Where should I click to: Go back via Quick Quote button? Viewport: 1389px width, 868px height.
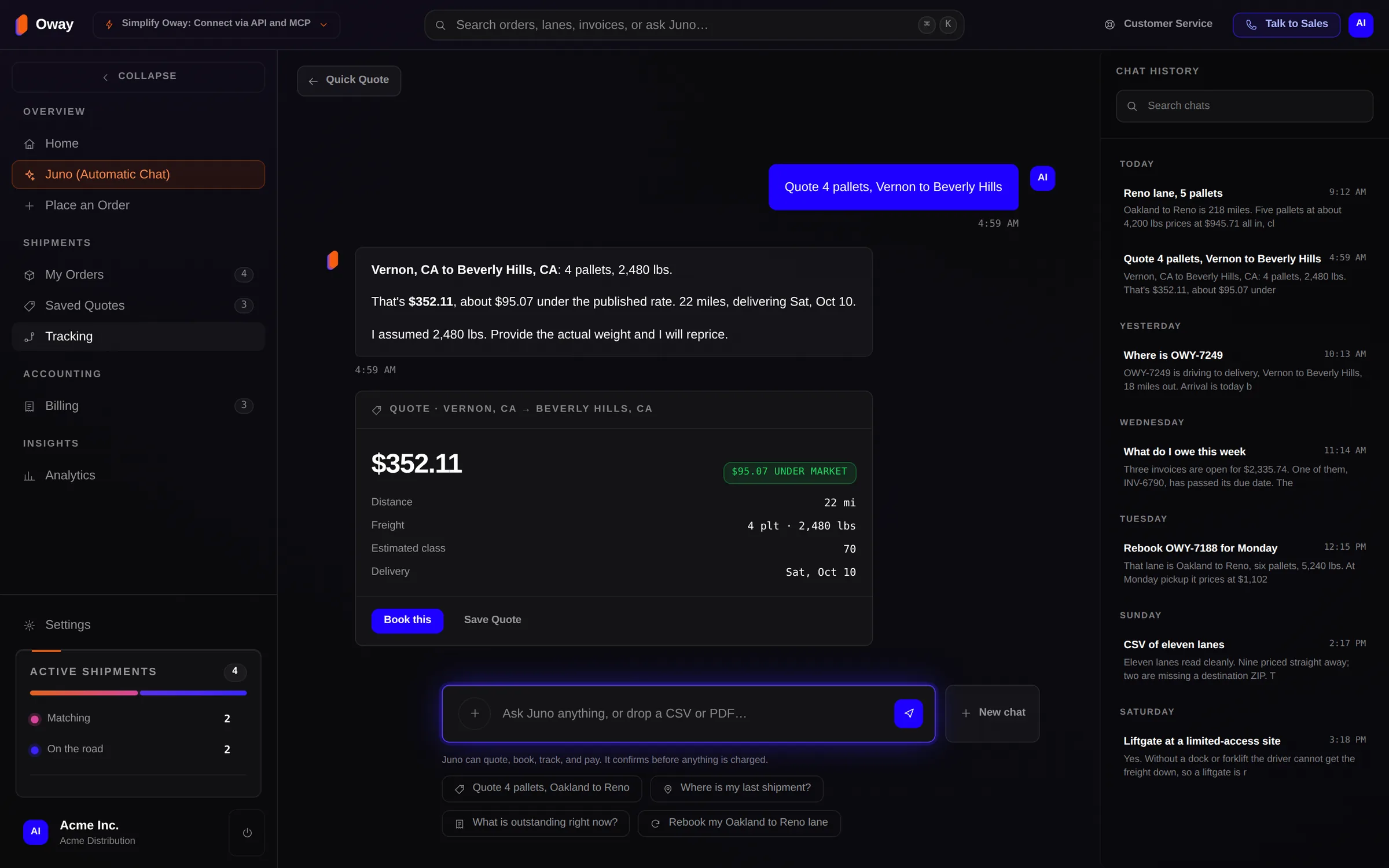349,80
